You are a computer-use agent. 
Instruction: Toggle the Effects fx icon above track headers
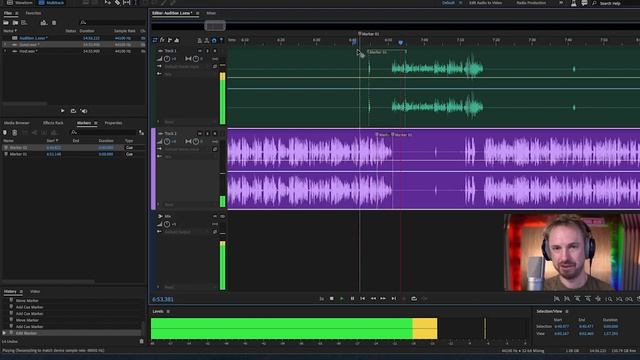pos(162,40)
